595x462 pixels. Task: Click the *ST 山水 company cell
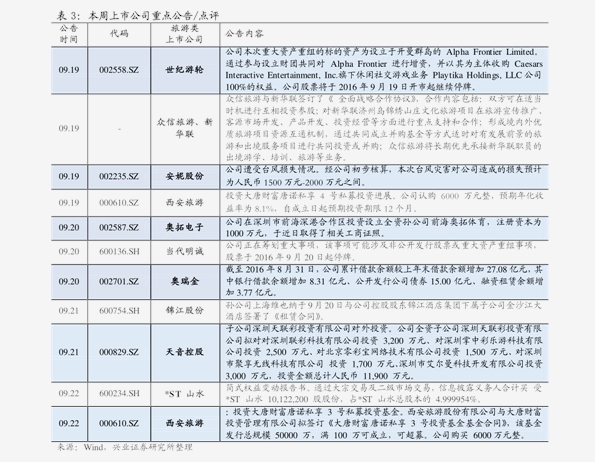point(184,394)
